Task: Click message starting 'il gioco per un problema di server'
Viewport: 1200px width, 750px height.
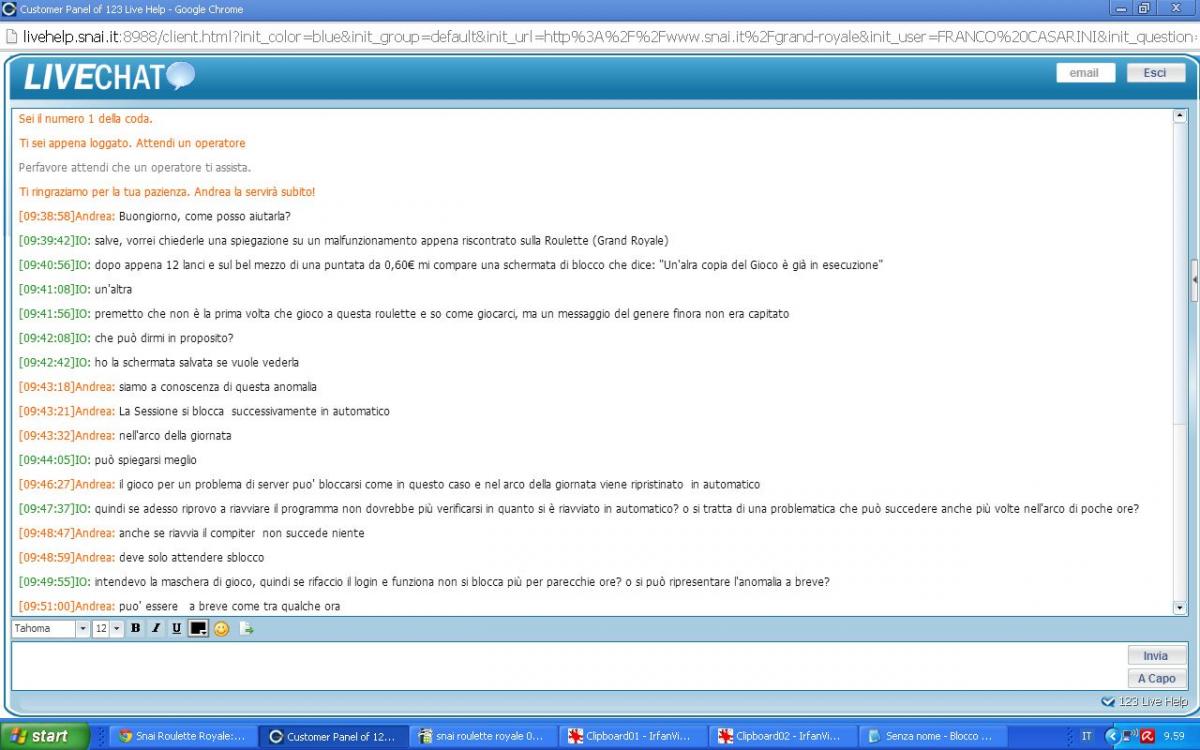Action: [x=439, y=484]
